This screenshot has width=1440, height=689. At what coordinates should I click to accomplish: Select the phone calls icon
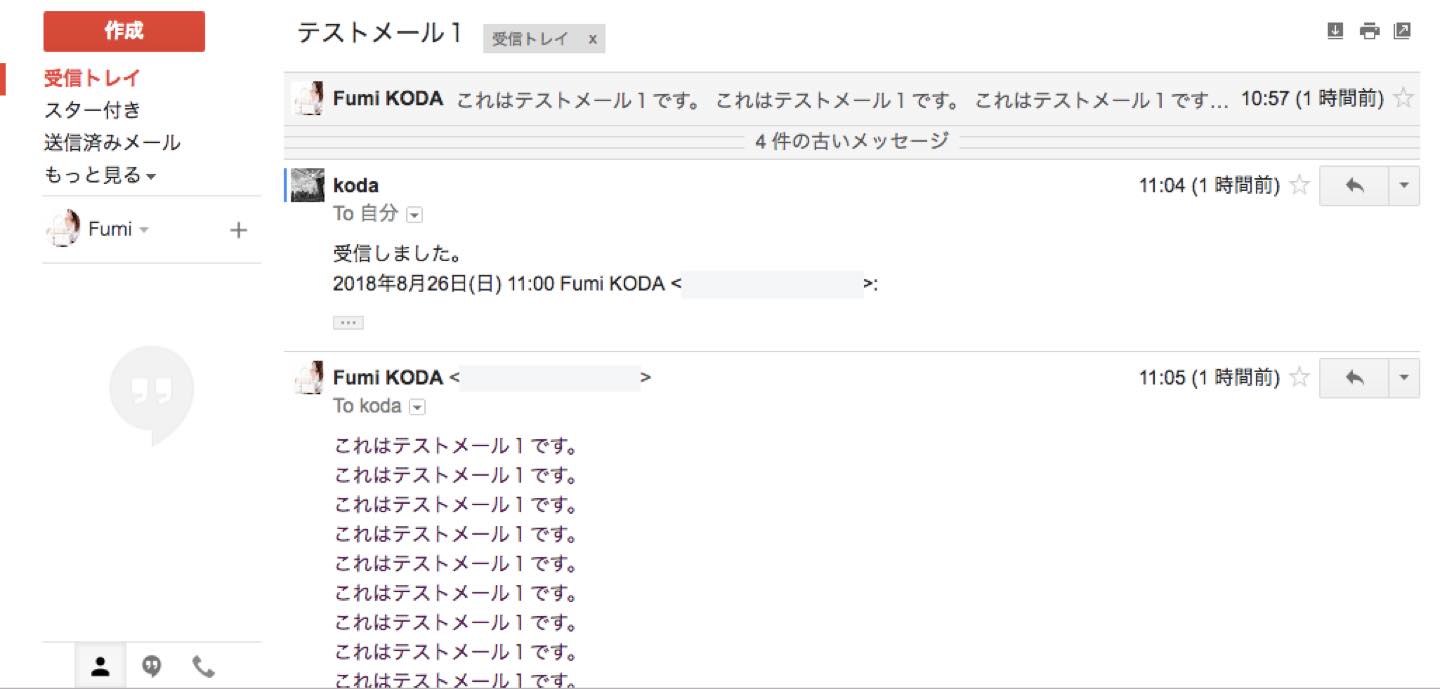(x=203, y=666)
